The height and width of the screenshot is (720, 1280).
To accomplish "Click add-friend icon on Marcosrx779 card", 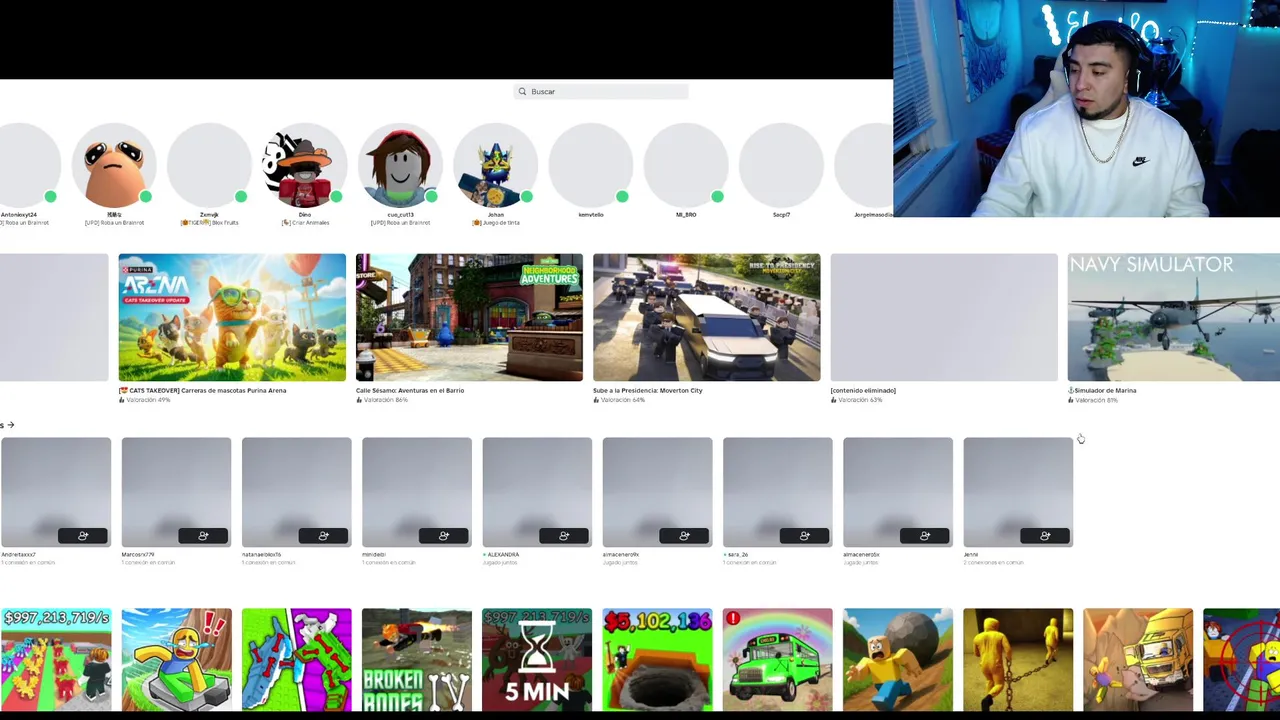I will (203, 536).
